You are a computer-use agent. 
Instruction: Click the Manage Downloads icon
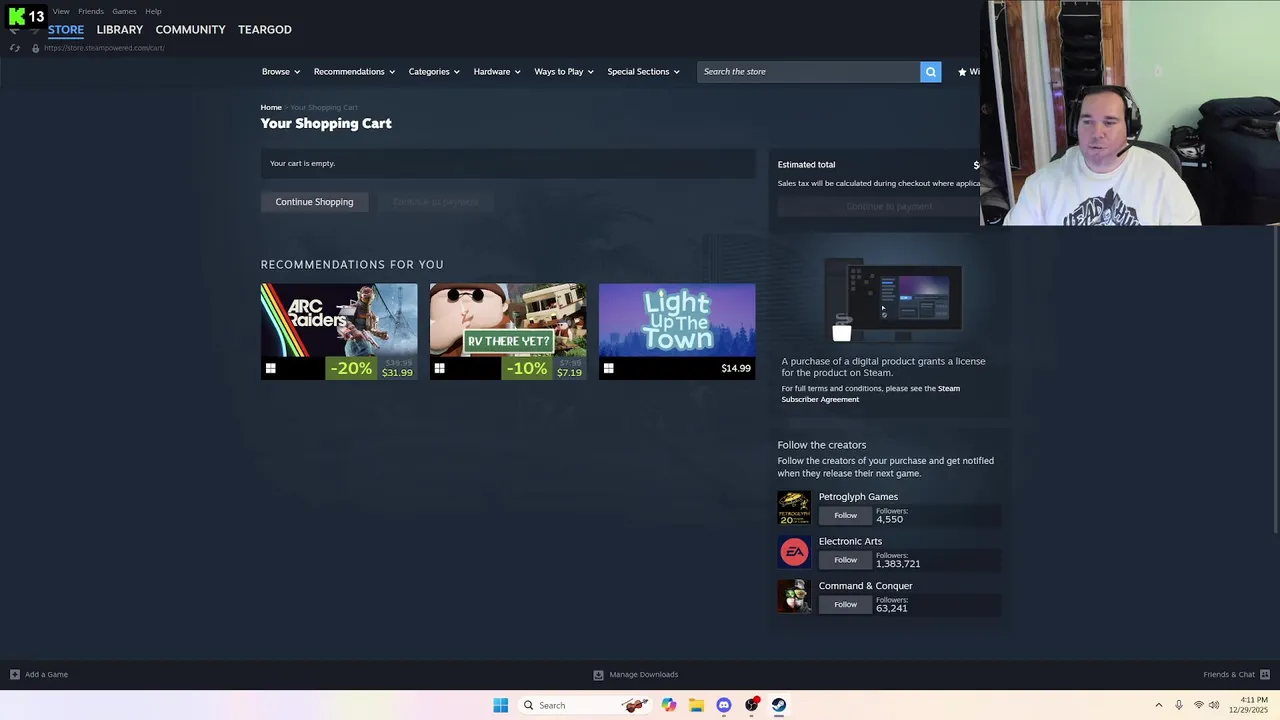pos(598,674)
